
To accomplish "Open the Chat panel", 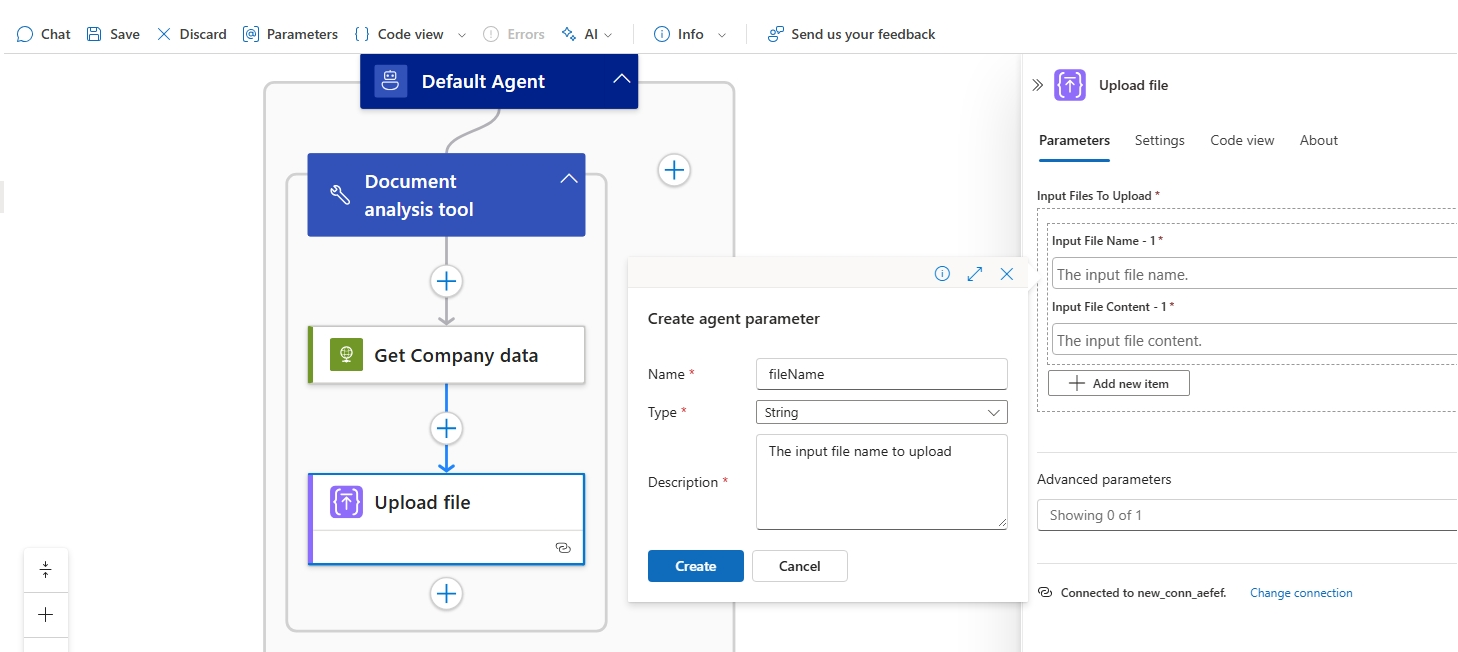I will point(42,33).
